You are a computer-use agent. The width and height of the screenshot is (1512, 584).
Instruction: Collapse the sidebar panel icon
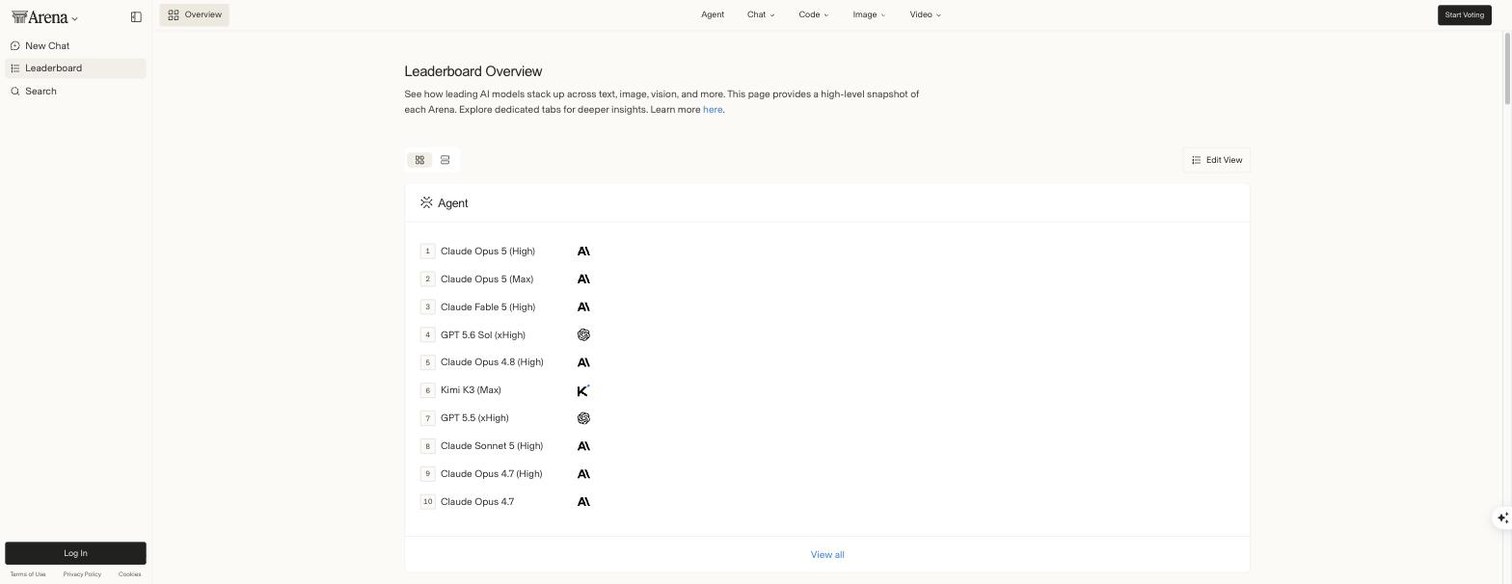[x=136, y=17]
